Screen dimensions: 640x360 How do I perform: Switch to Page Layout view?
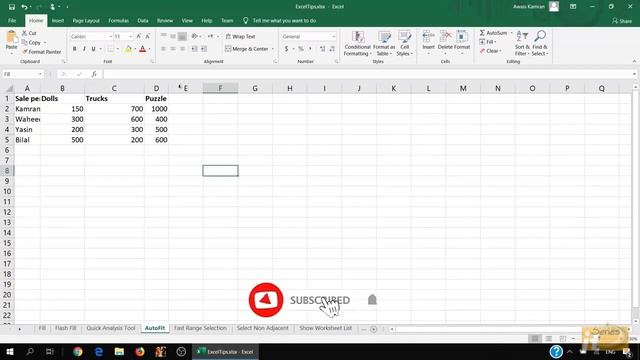pyautogui.click(x=549, y=339)
